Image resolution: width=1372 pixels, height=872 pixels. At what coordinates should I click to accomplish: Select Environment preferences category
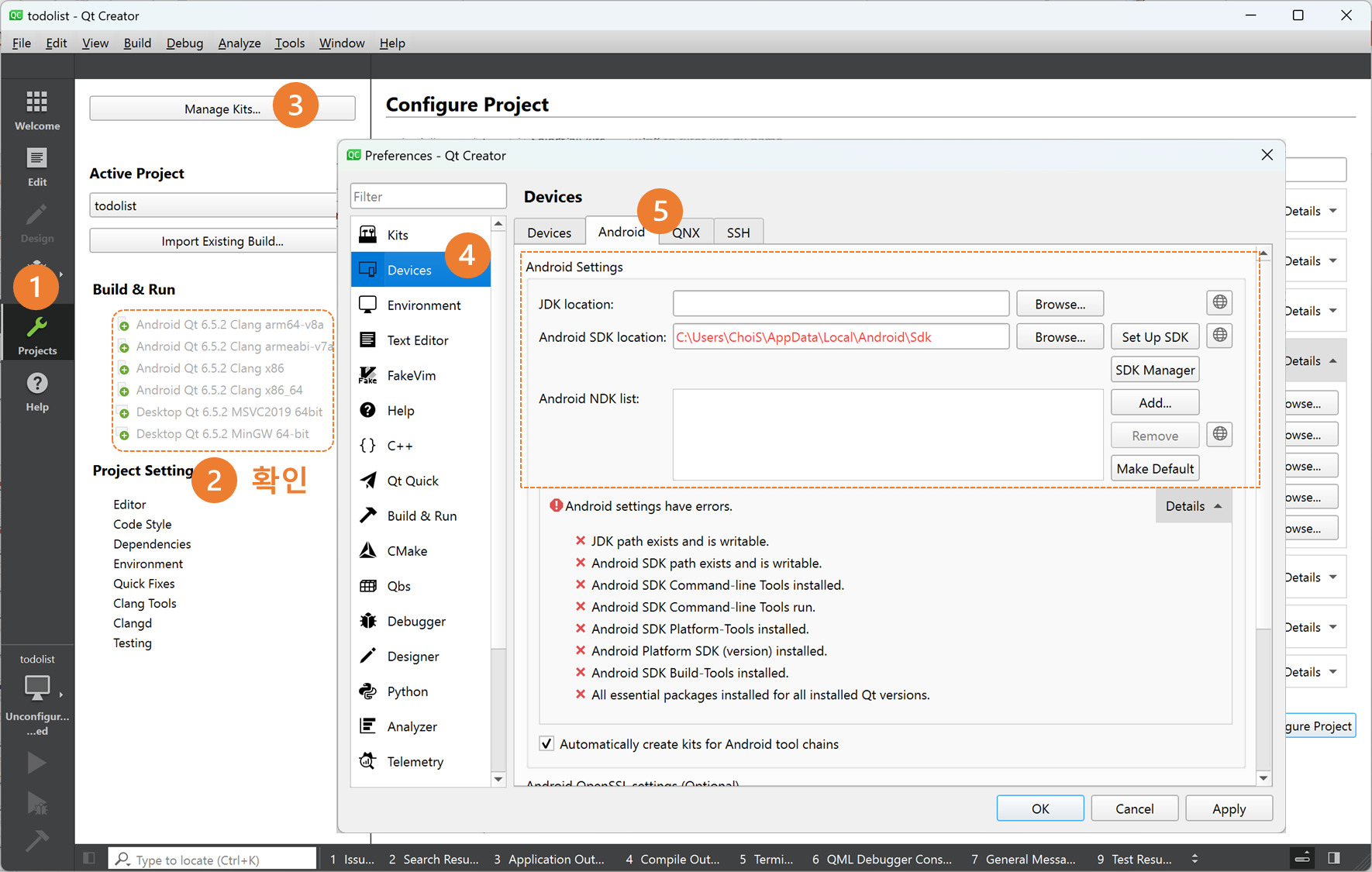(x=421, y=305)
